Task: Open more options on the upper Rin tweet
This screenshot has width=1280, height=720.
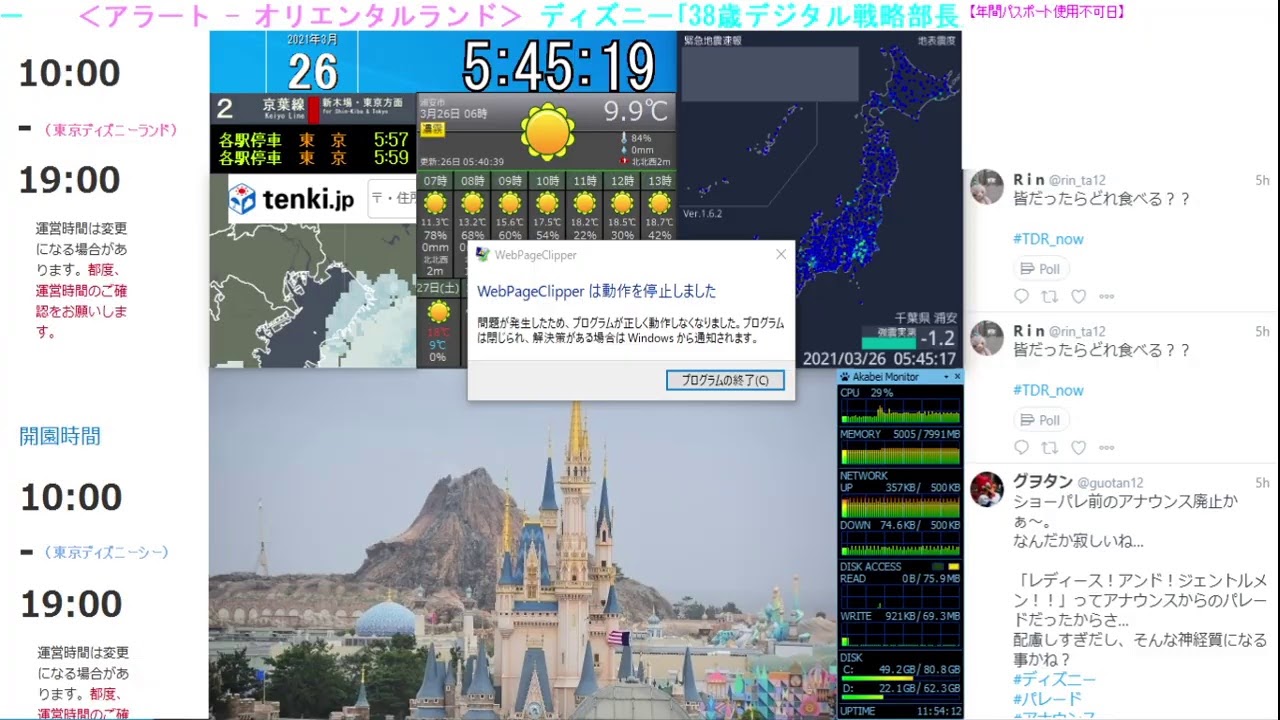Action: coord(1107,296)
